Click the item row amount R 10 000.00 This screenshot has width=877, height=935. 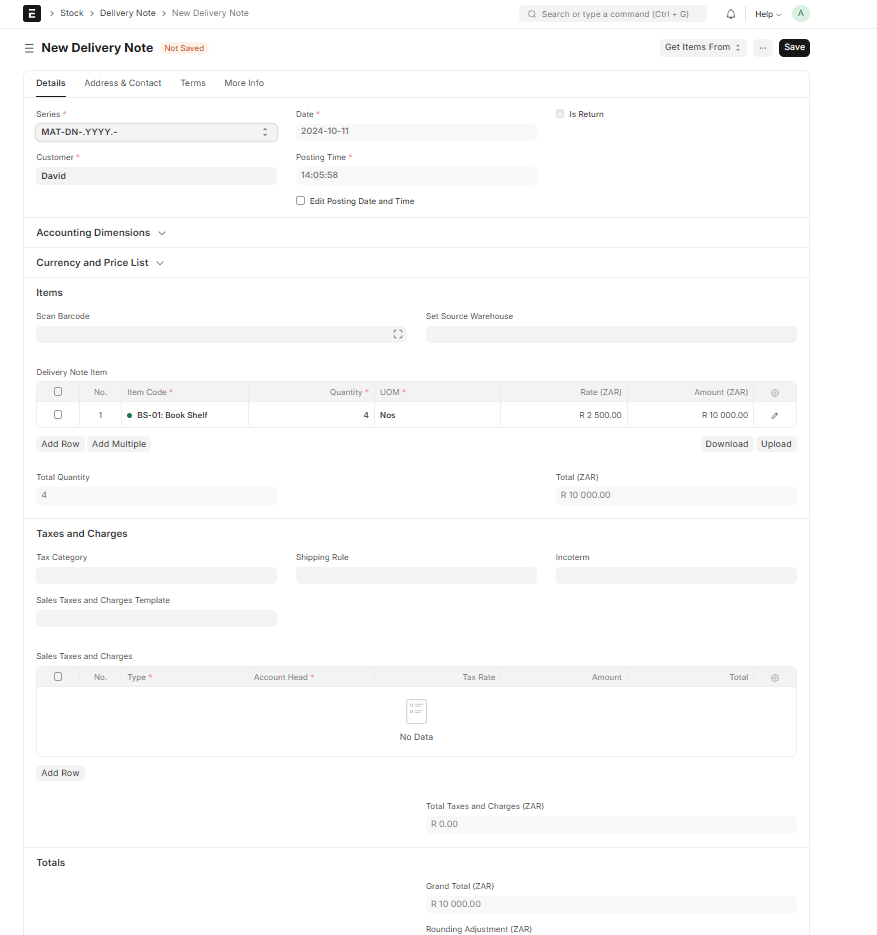(x=690, y=415)
